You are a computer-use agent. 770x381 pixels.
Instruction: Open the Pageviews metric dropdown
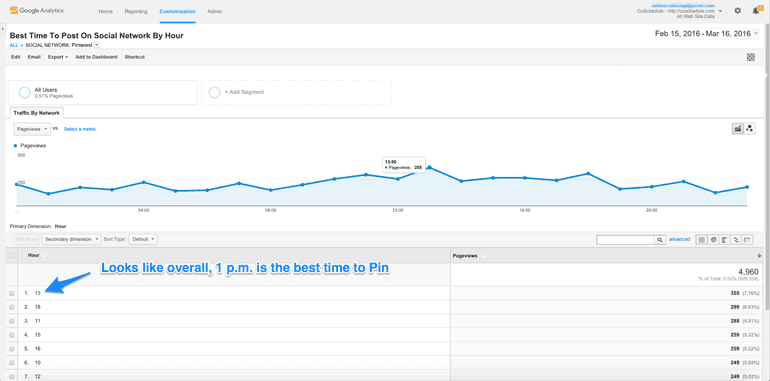tap(32, 129)
